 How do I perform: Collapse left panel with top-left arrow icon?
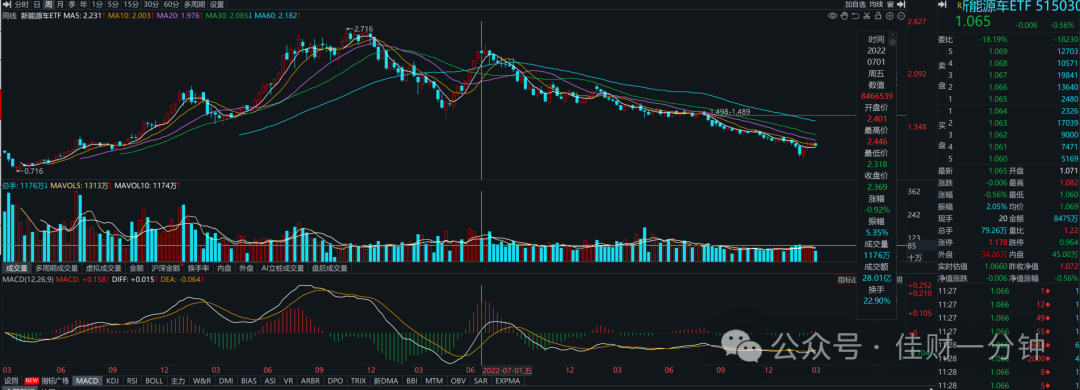(x=6, y=3)
